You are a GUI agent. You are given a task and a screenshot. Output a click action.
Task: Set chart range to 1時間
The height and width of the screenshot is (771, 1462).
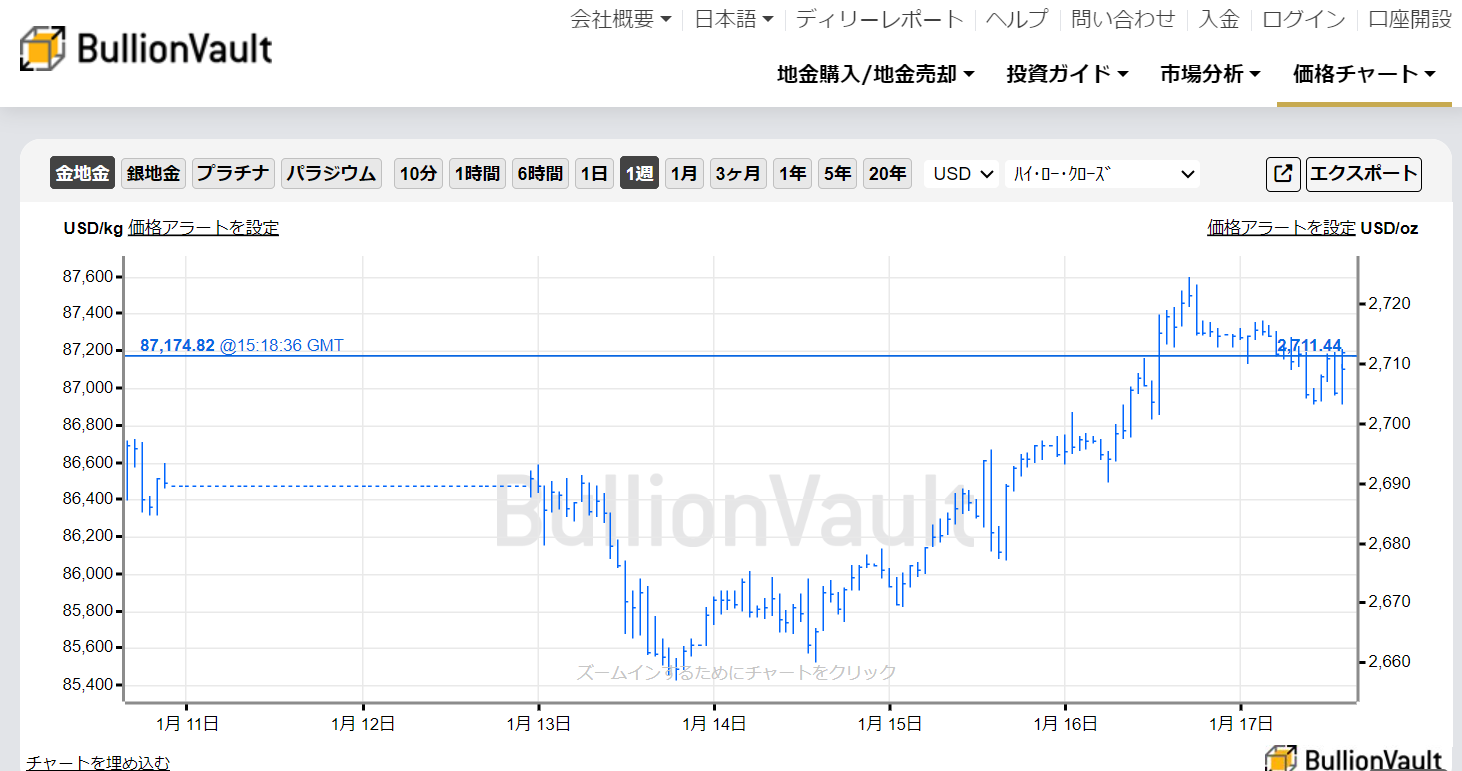[x=477, y=174]
